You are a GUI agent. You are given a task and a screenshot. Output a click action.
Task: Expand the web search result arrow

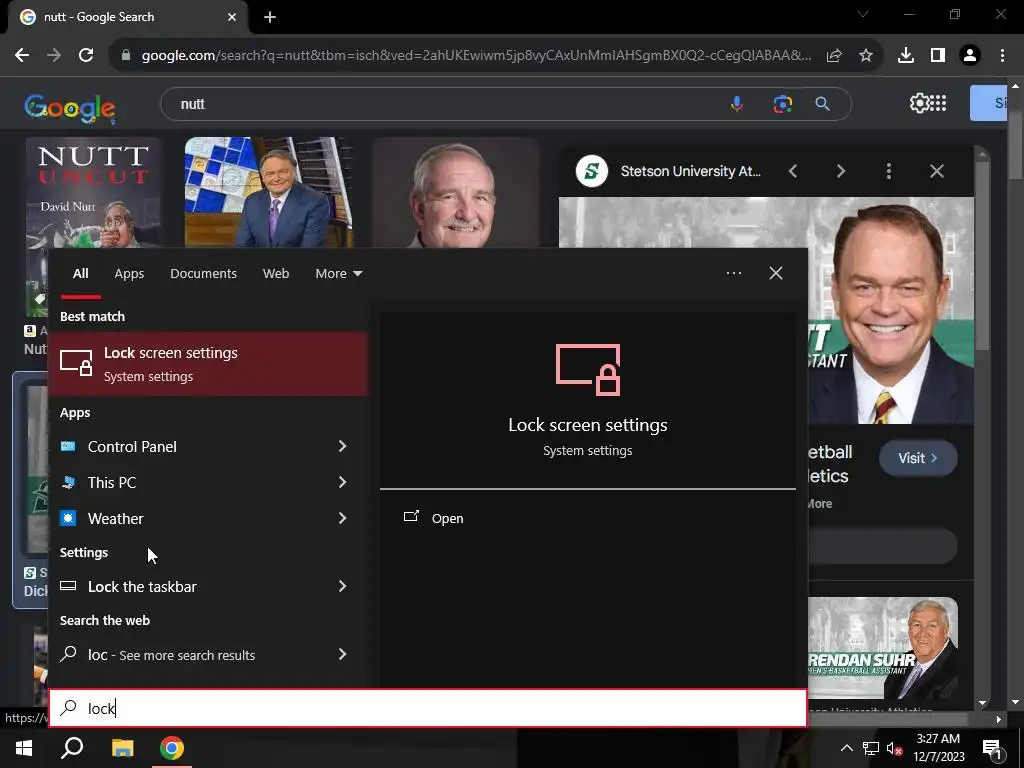pyautogui.click(x=342, y=654)
